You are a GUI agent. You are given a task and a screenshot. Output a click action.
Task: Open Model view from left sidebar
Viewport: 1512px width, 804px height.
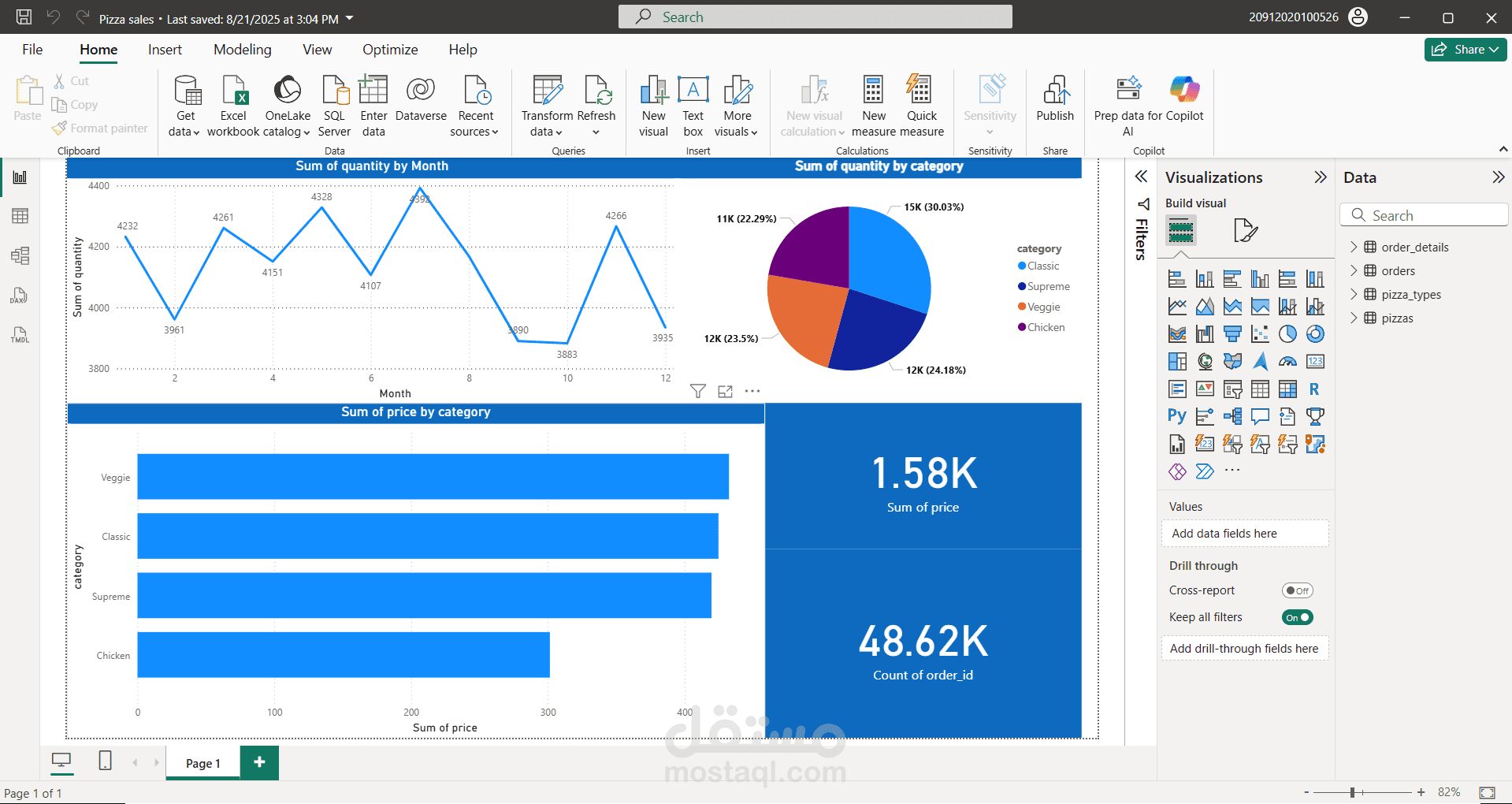[x=20, y=255]
